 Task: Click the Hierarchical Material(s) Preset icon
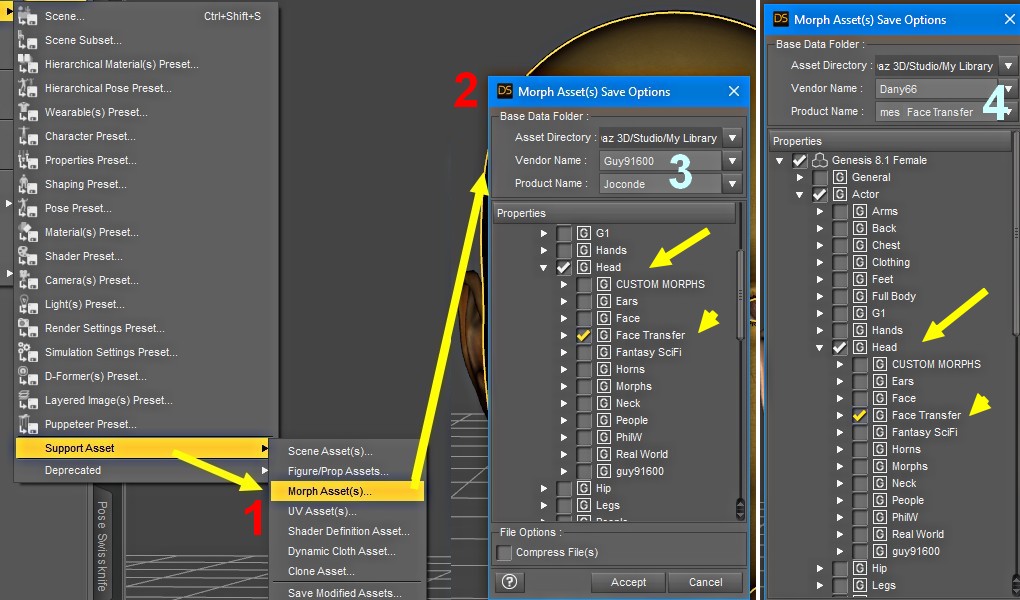tap(27, 64)
